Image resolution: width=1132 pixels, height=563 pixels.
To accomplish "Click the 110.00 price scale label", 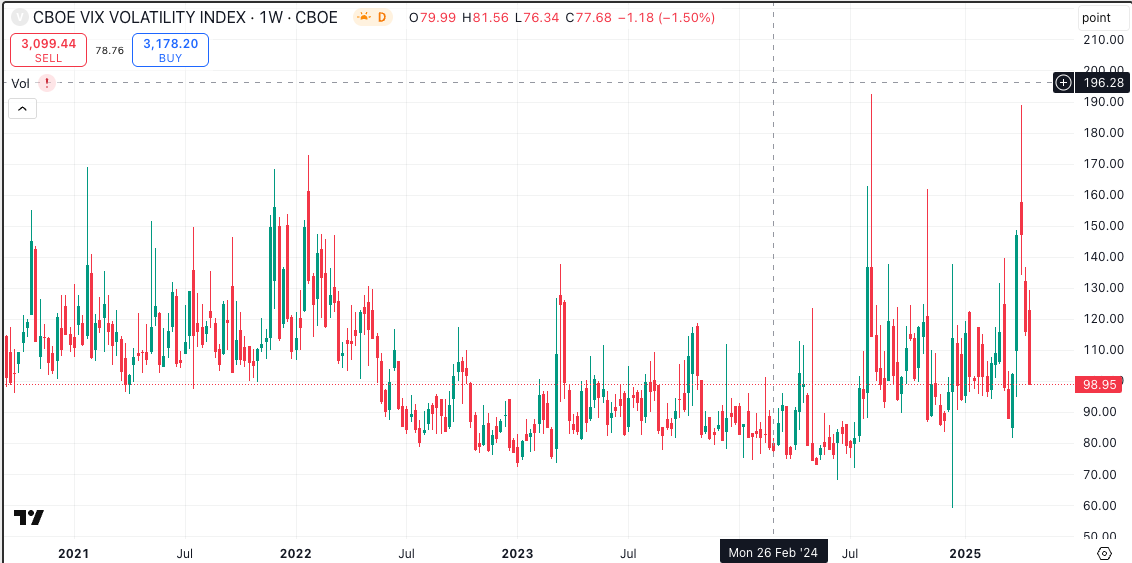I will click(1102, 350).
